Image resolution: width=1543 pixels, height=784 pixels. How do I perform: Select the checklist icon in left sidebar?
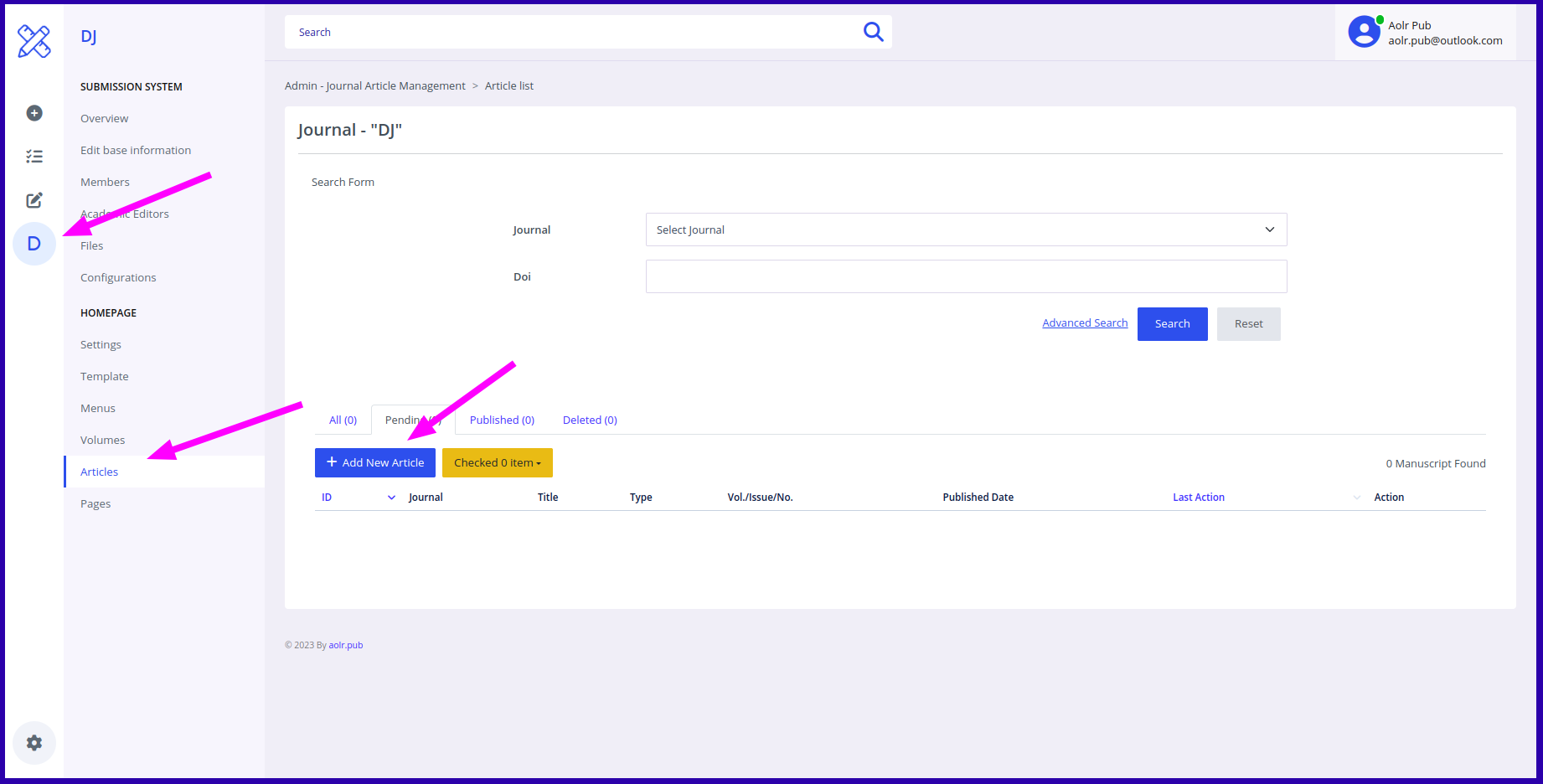34,156
